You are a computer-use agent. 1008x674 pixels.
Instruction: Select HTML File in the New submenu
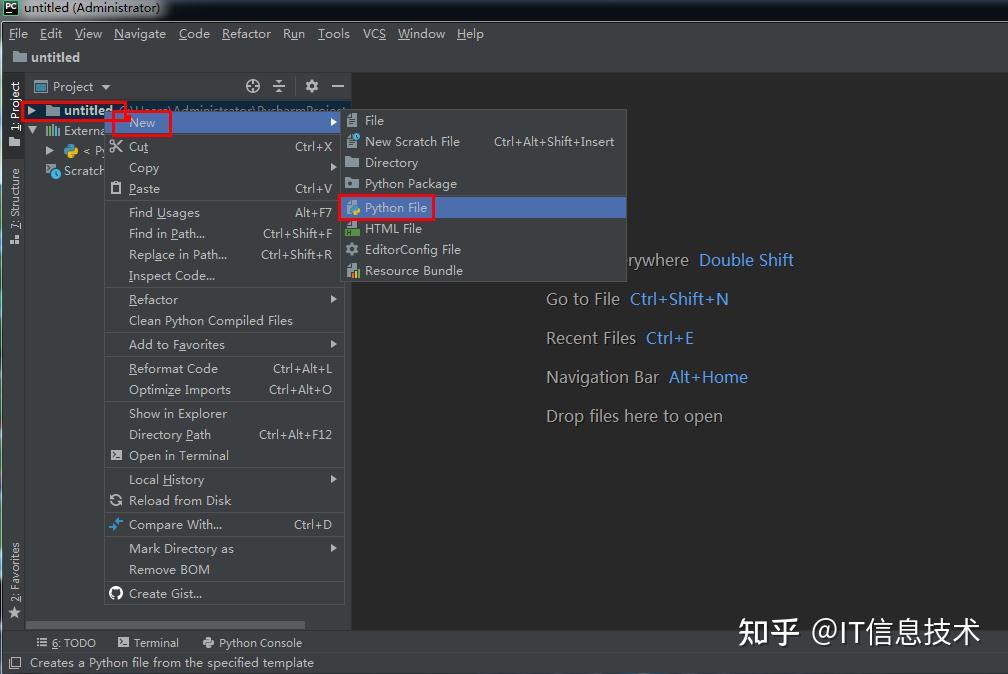(x=395, y=228)
